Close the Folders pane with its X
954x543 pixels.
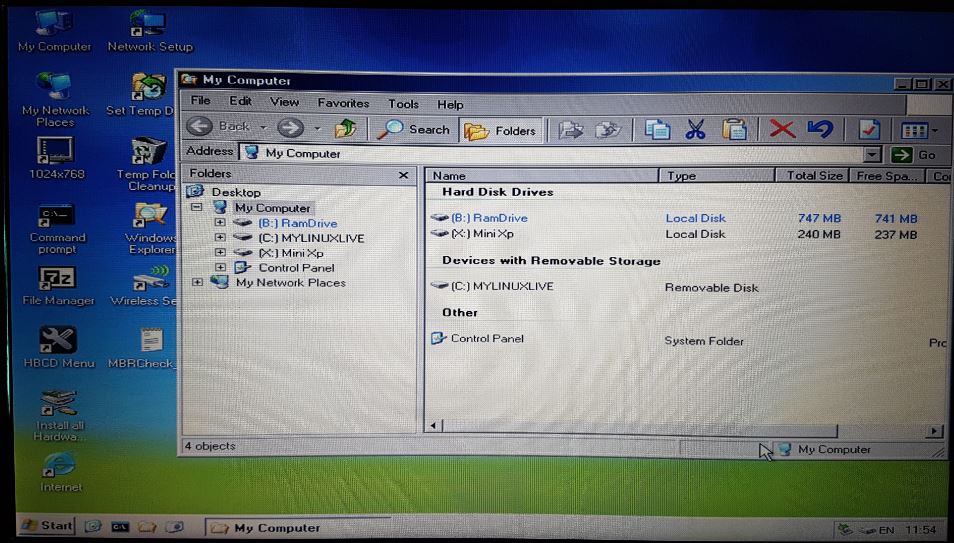pos(403,175)
